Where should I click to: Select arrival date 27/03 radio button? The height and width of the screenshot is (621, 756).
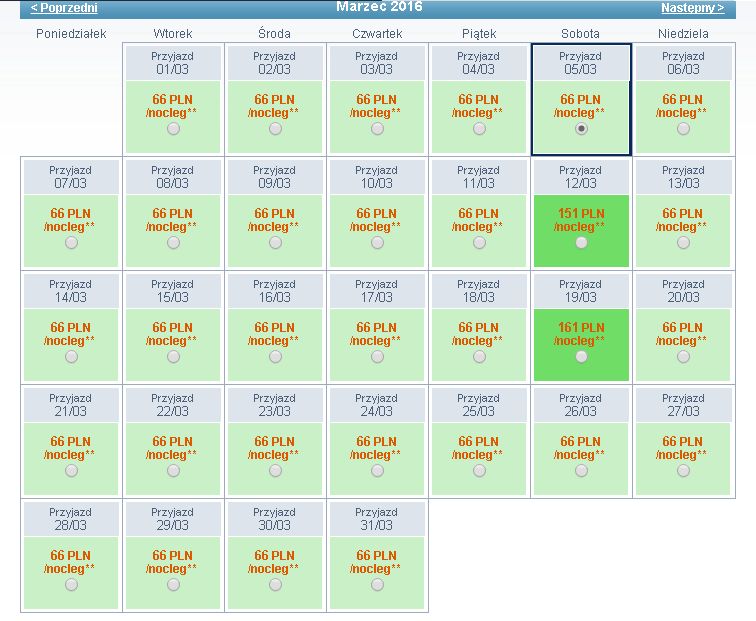pyautogui.click(x=683, y=471)
